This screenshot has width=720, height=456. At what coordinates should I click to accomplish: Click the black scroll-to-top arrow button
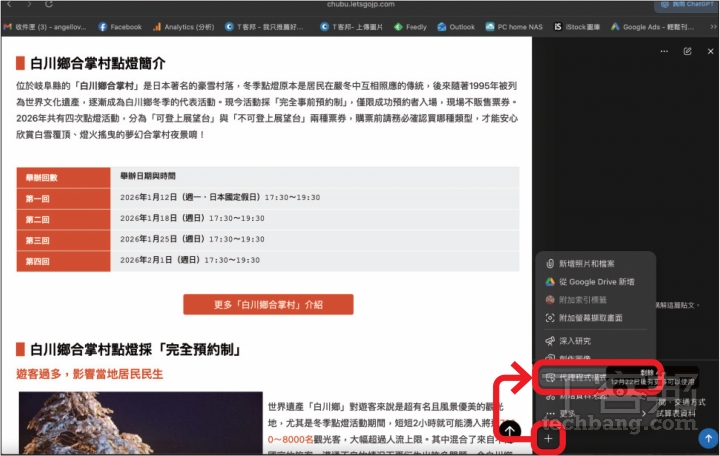click(x=510, y=431)
